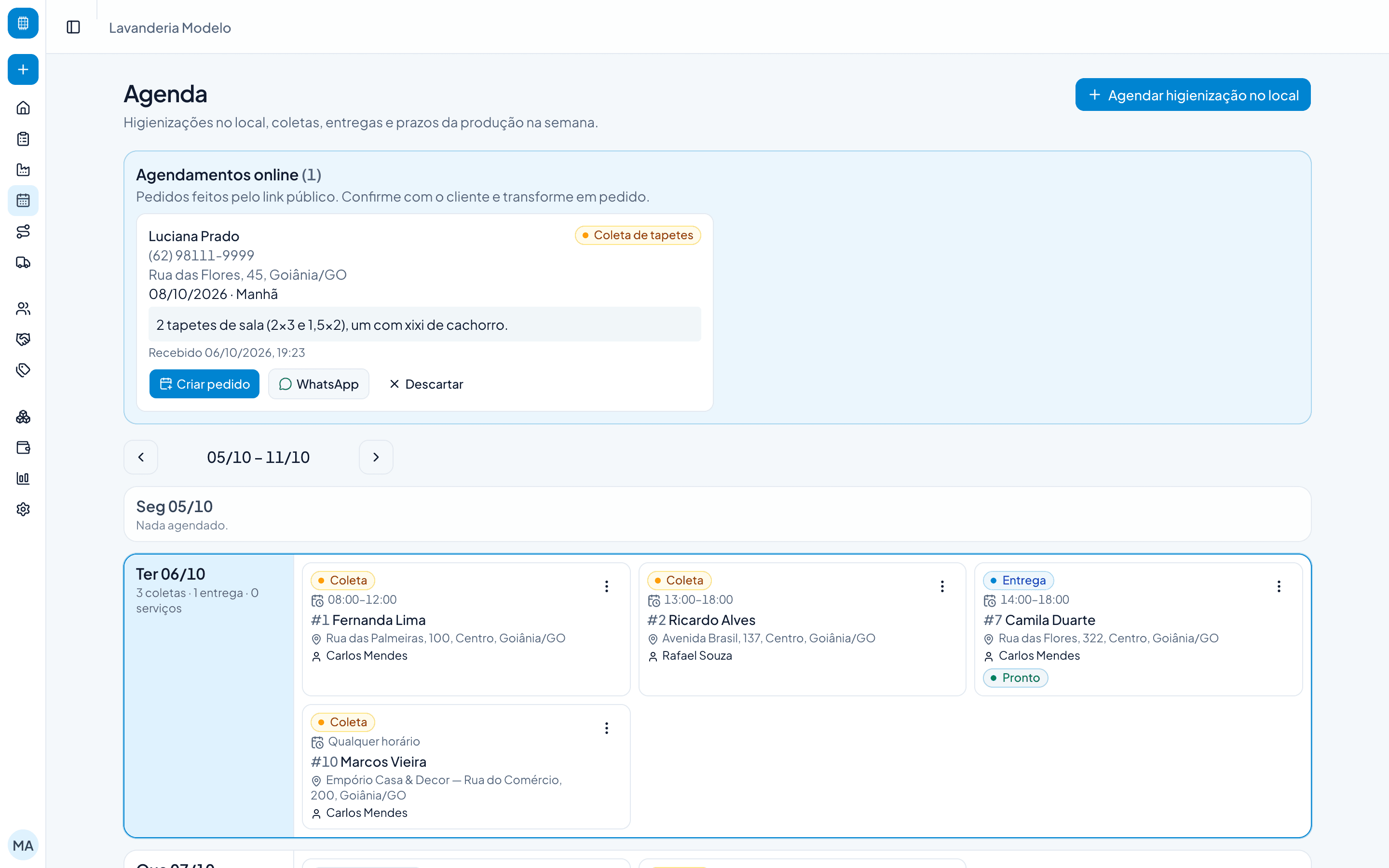Screen dimensions: 1389x868
Task: Descartar the Luciana Prado request
Action: (x=426, y=384)
